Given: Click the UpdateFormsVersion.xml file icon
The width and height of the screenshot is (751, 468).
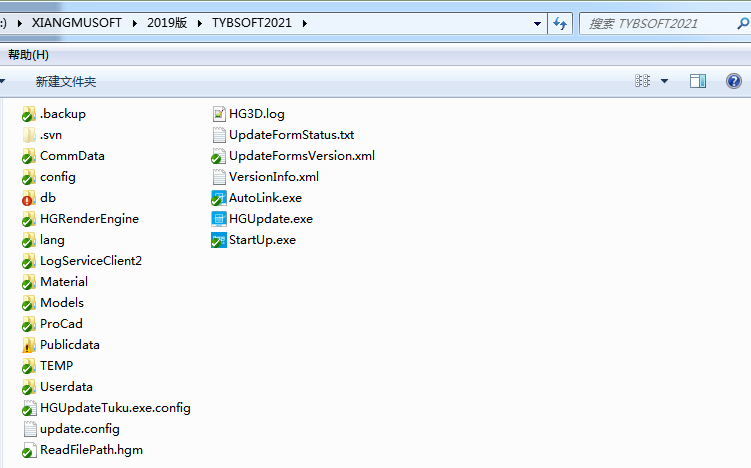Looking at the screenshot, I should pos(218,156).
